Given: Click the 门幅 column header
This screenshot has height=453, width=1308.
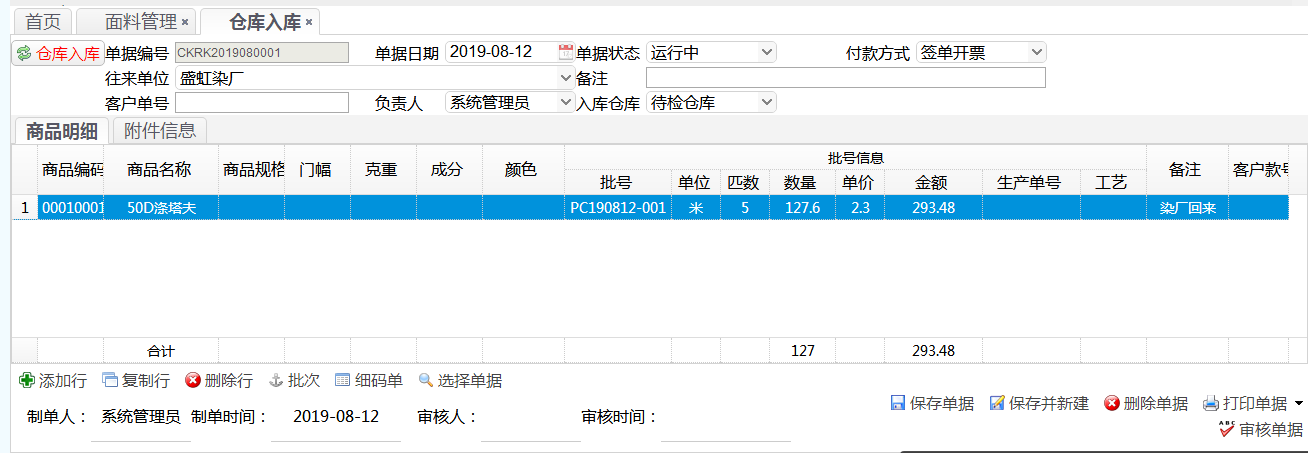Looking at the screenshot, I should click(x=317, y=170).
